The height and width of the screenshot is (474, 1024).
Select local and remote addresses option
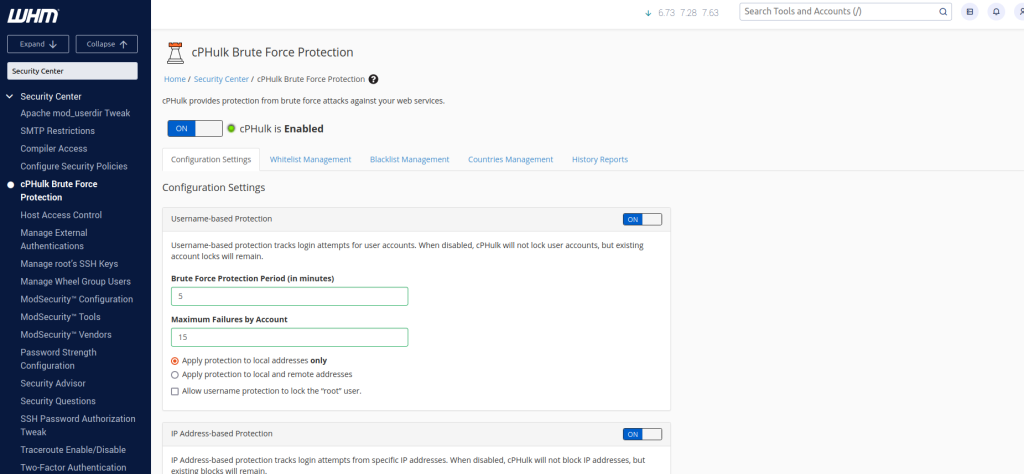click(175, 374)
